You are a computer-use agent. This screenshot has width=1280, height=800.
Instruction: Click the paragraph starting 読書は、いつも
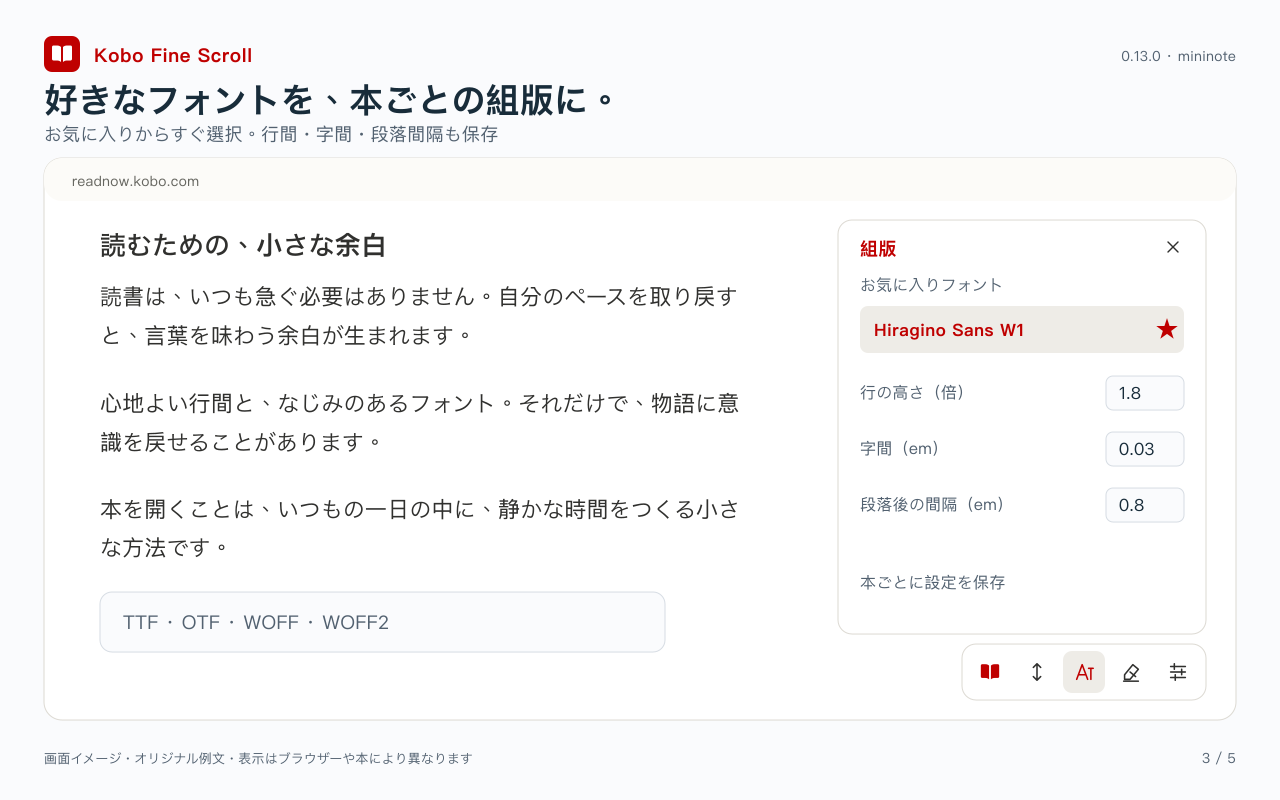pyautogui.click(x=420, y=315)
